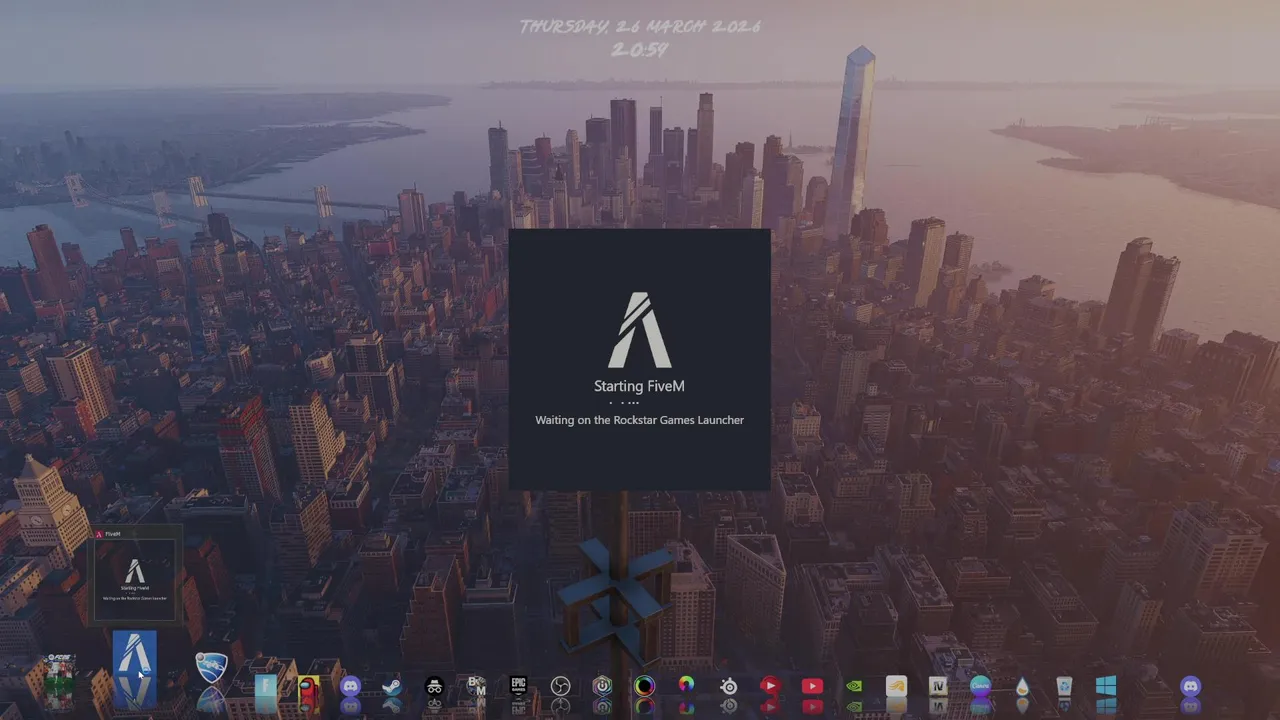Open the BM dock icon
The image size is (1280, 720).
[476, 686]
